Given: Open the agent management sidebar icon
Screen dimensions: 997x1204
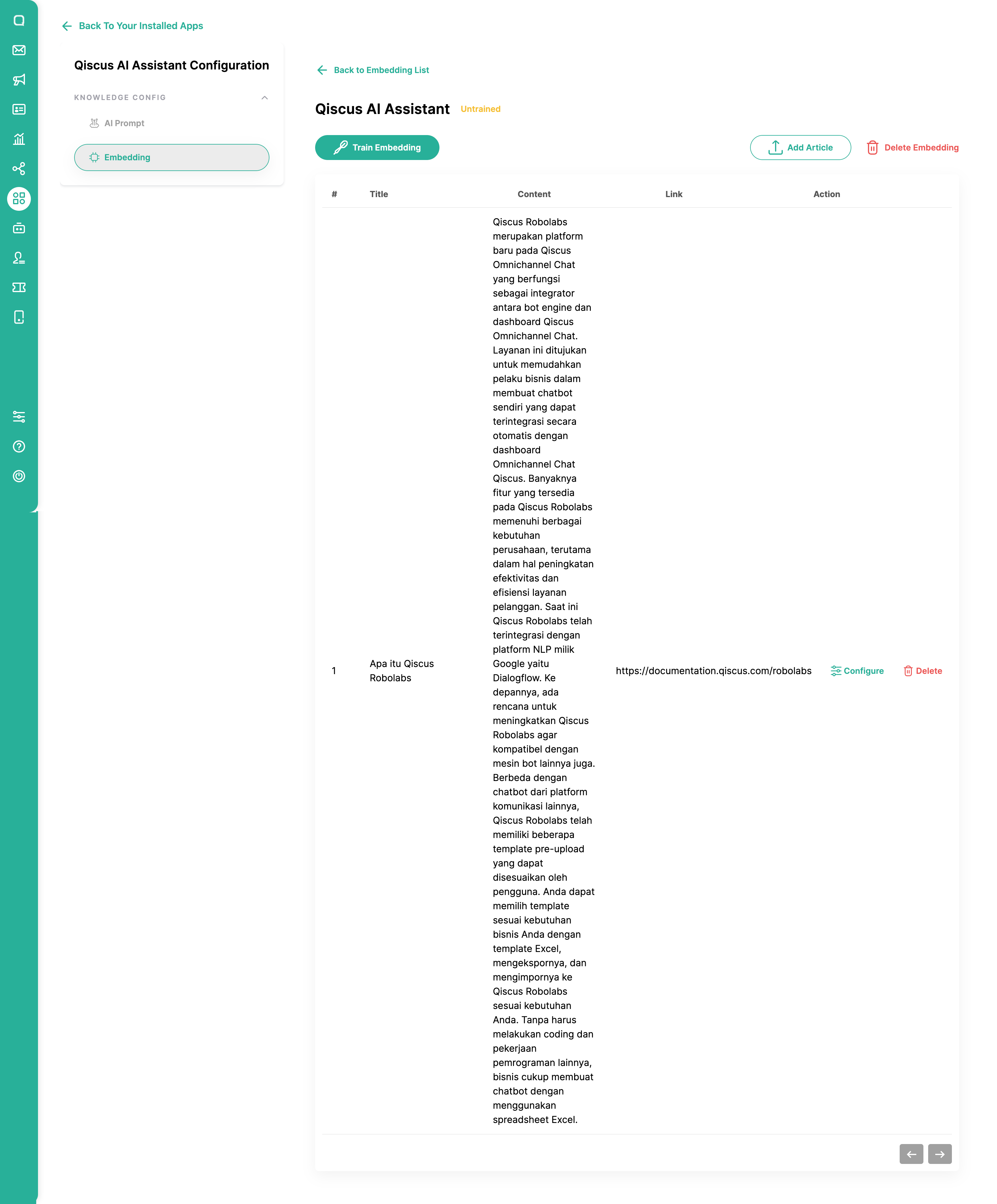Looking at the screenshot, I should coord(19,258).
